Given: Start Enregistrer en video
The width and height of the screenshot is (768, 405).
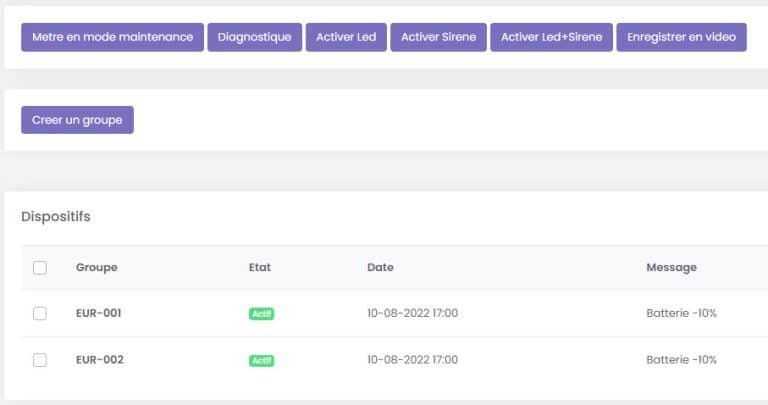Looking at the screenshot, I should coord(681,37).
